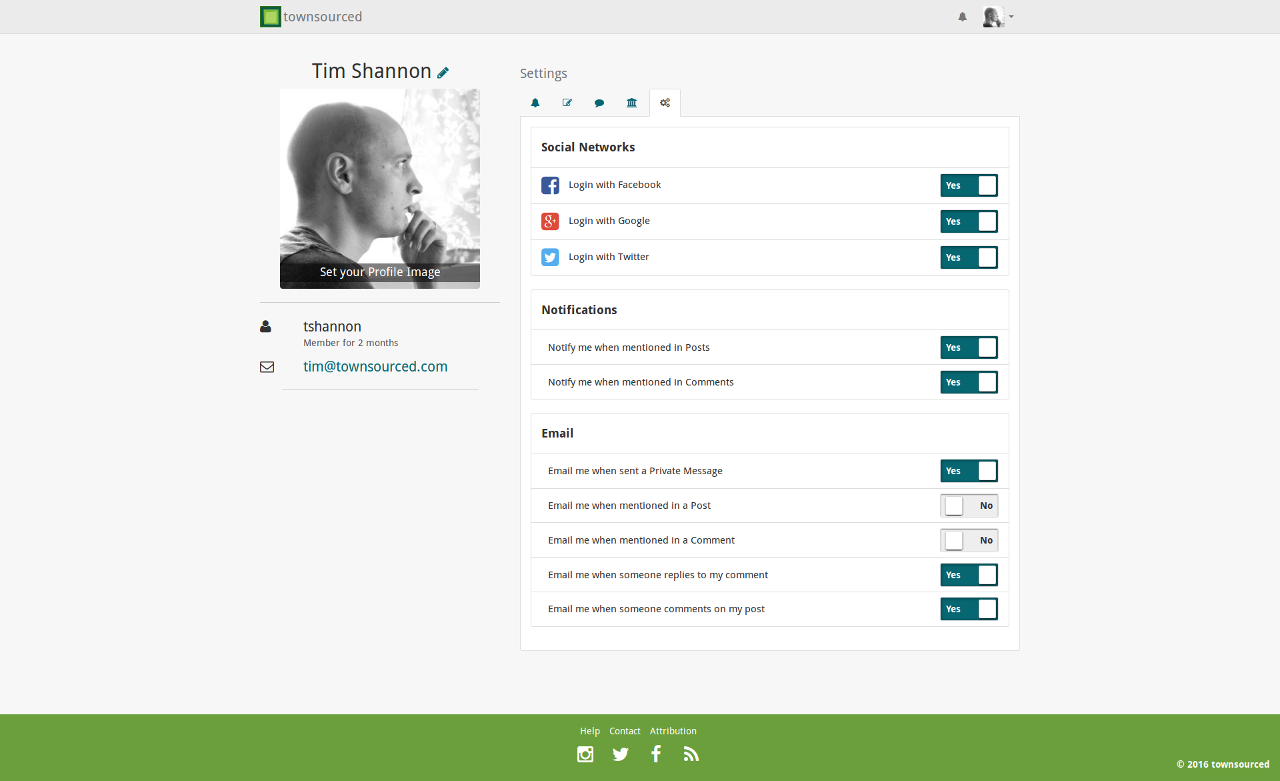Open the Contact footer link
The width and height of the screenshot is (1280, 781).
(x=625, y=731)
